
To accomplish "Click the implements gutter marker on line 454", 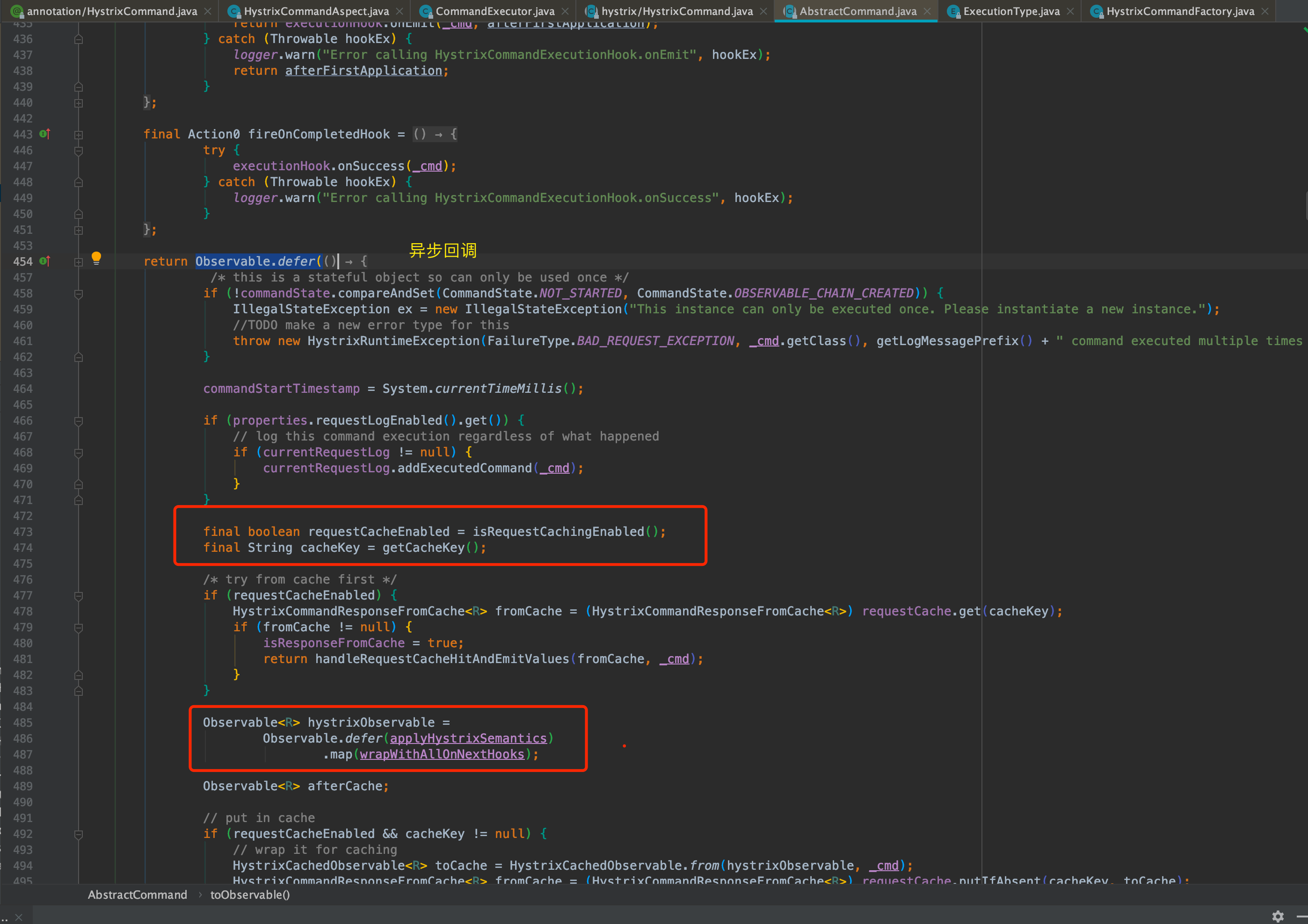I will click(44, 261).
